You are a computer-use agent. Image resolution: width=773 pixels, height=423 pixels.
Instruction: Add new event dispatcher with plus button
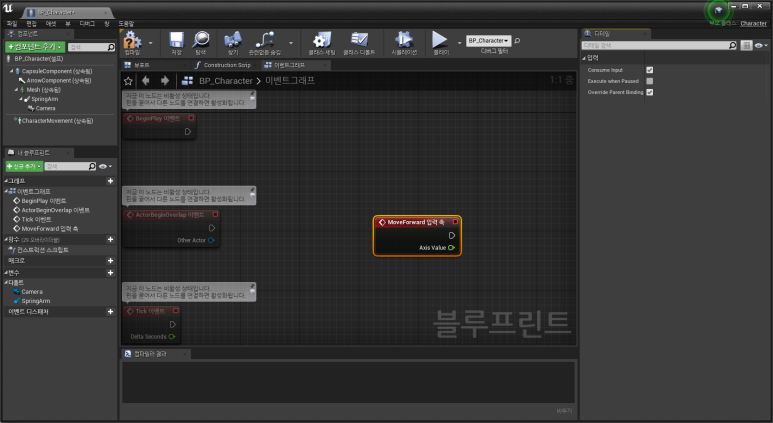pyautogui.click(x=110, y=312)
